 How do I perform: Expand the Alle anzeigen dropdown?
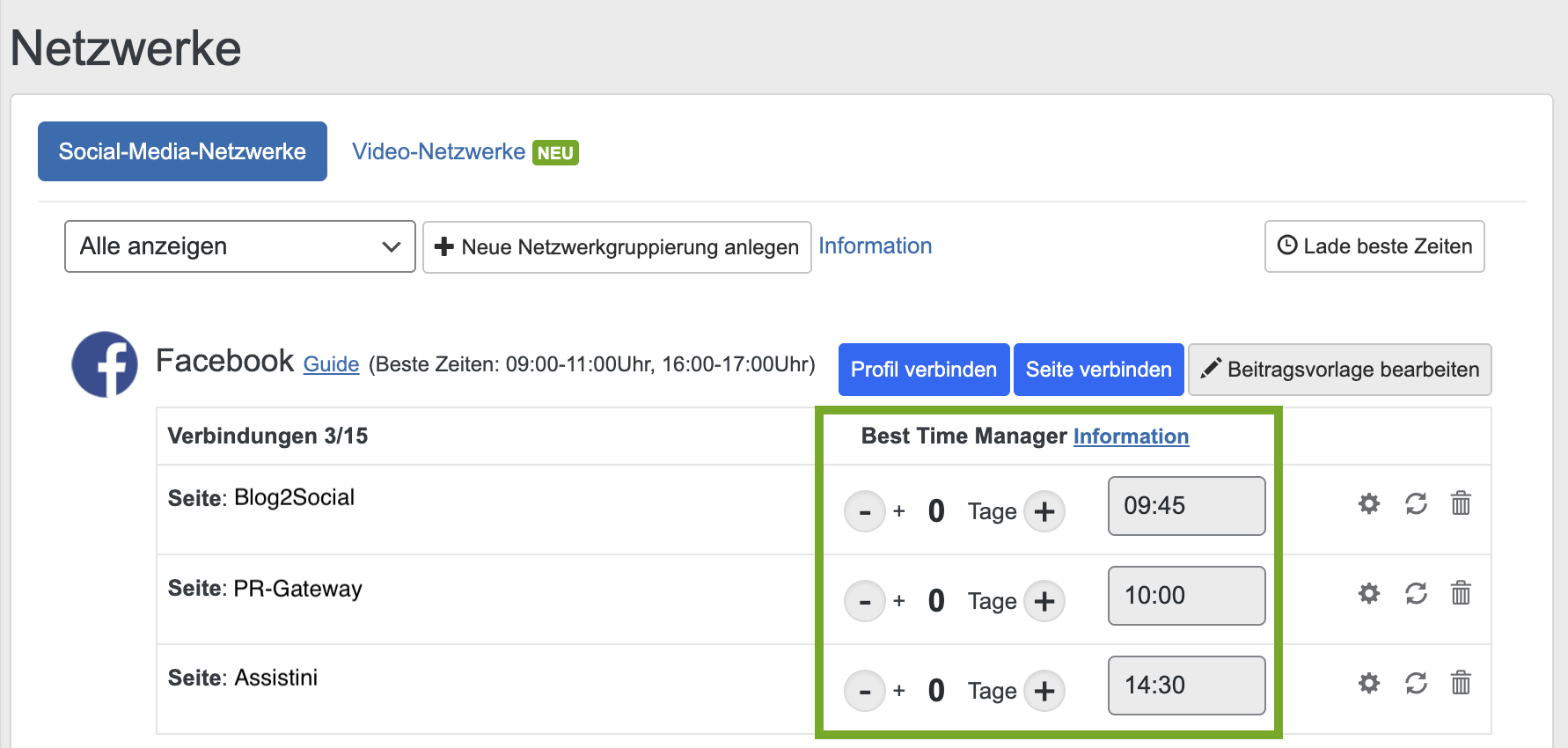point(239,246)
